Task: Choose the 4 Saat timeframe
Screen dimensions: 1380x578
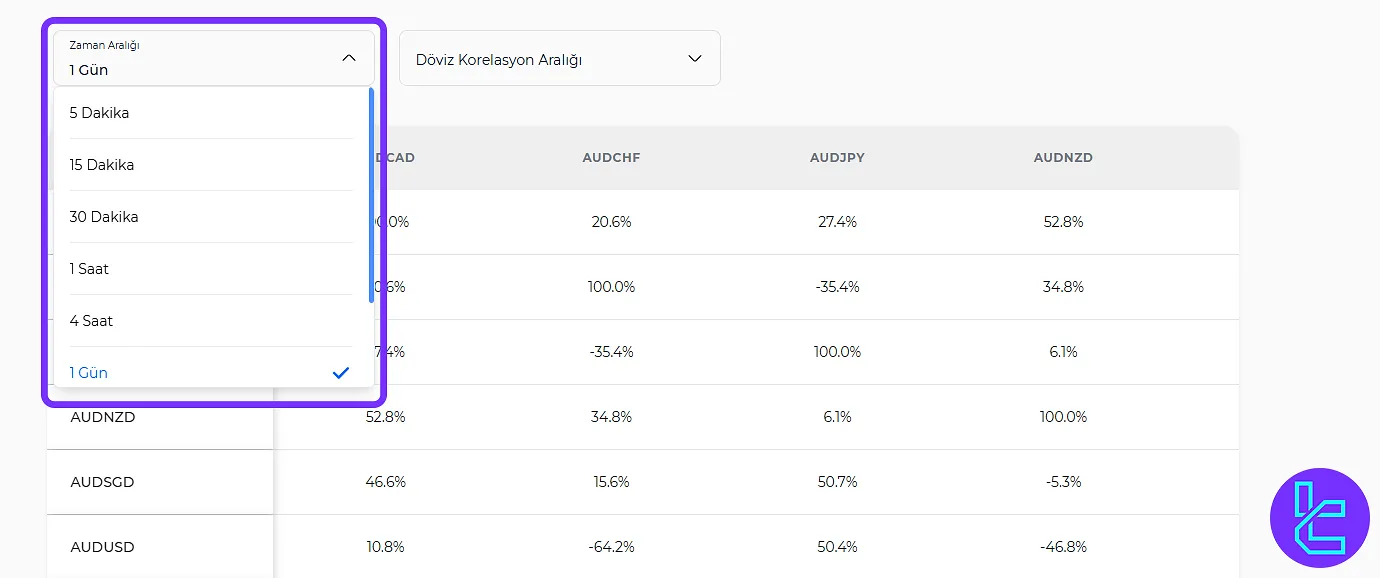Action: [x=91, y=321]
